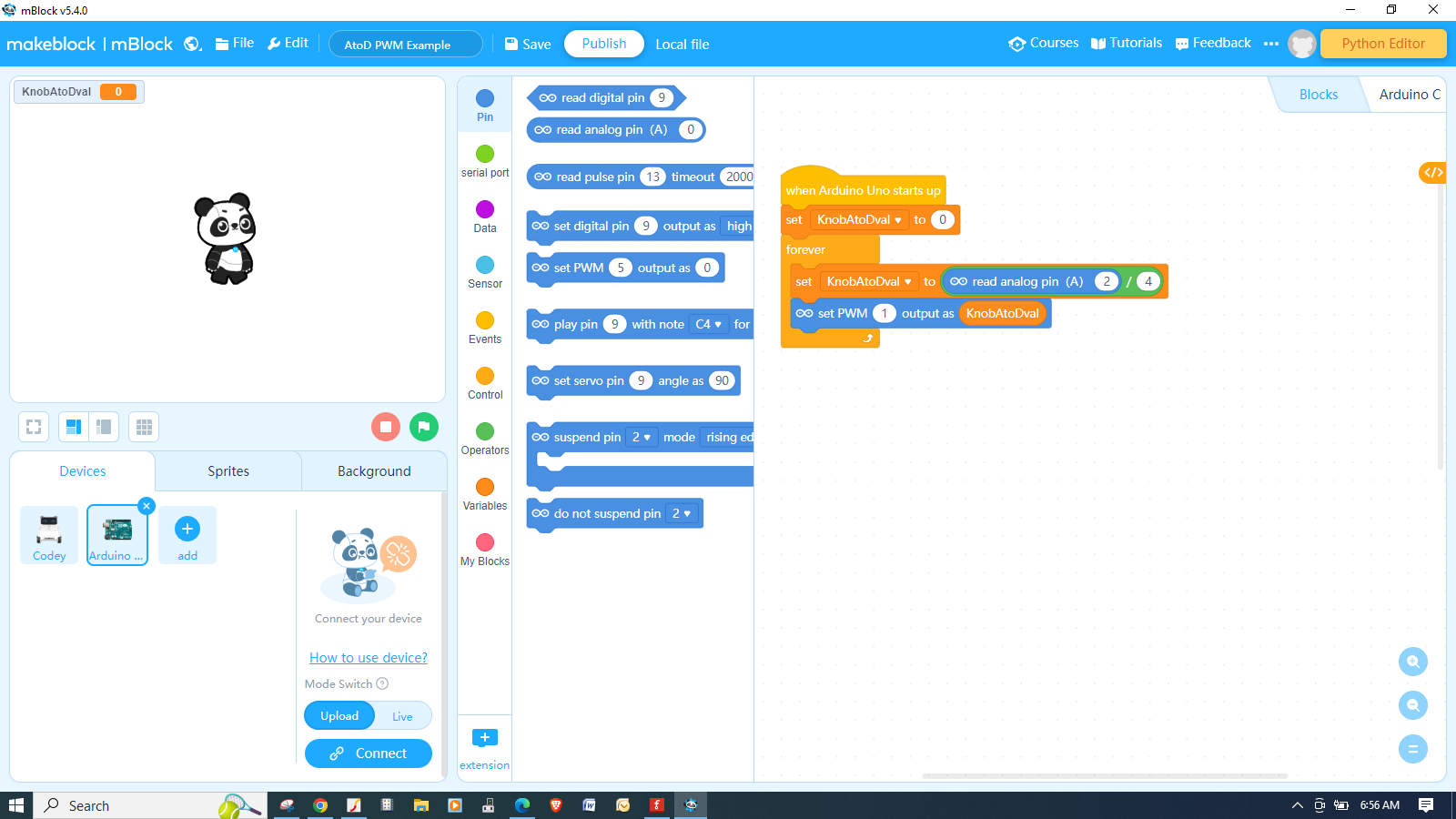
Task: Open the Edit menu
Action: [288, 43]
